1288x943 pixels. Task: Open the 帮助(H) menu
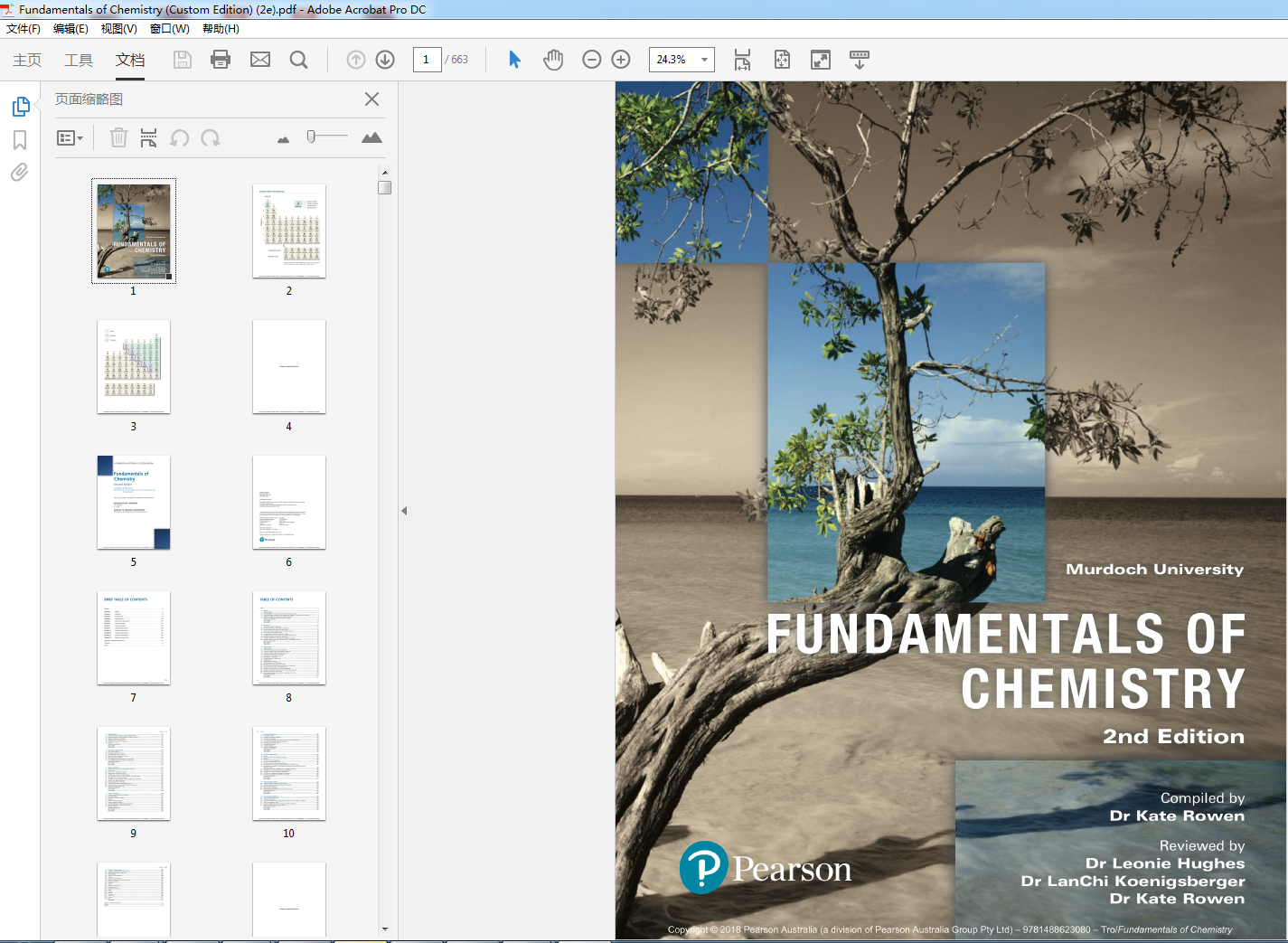pos(221,29)
